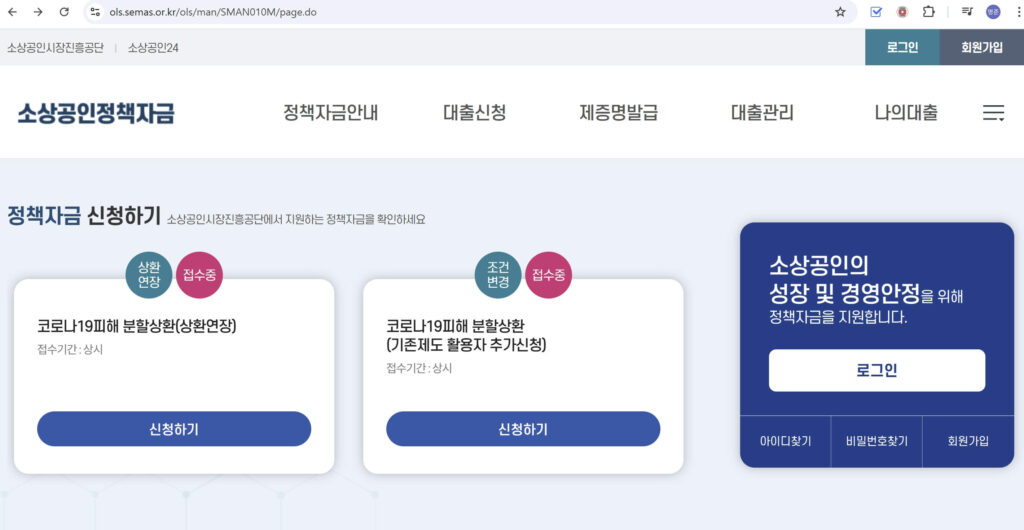Click 신청하기 on 기존제도 활용자 추가신청 card
This screenshot has height=530, width=1024.
click(523, 429)
